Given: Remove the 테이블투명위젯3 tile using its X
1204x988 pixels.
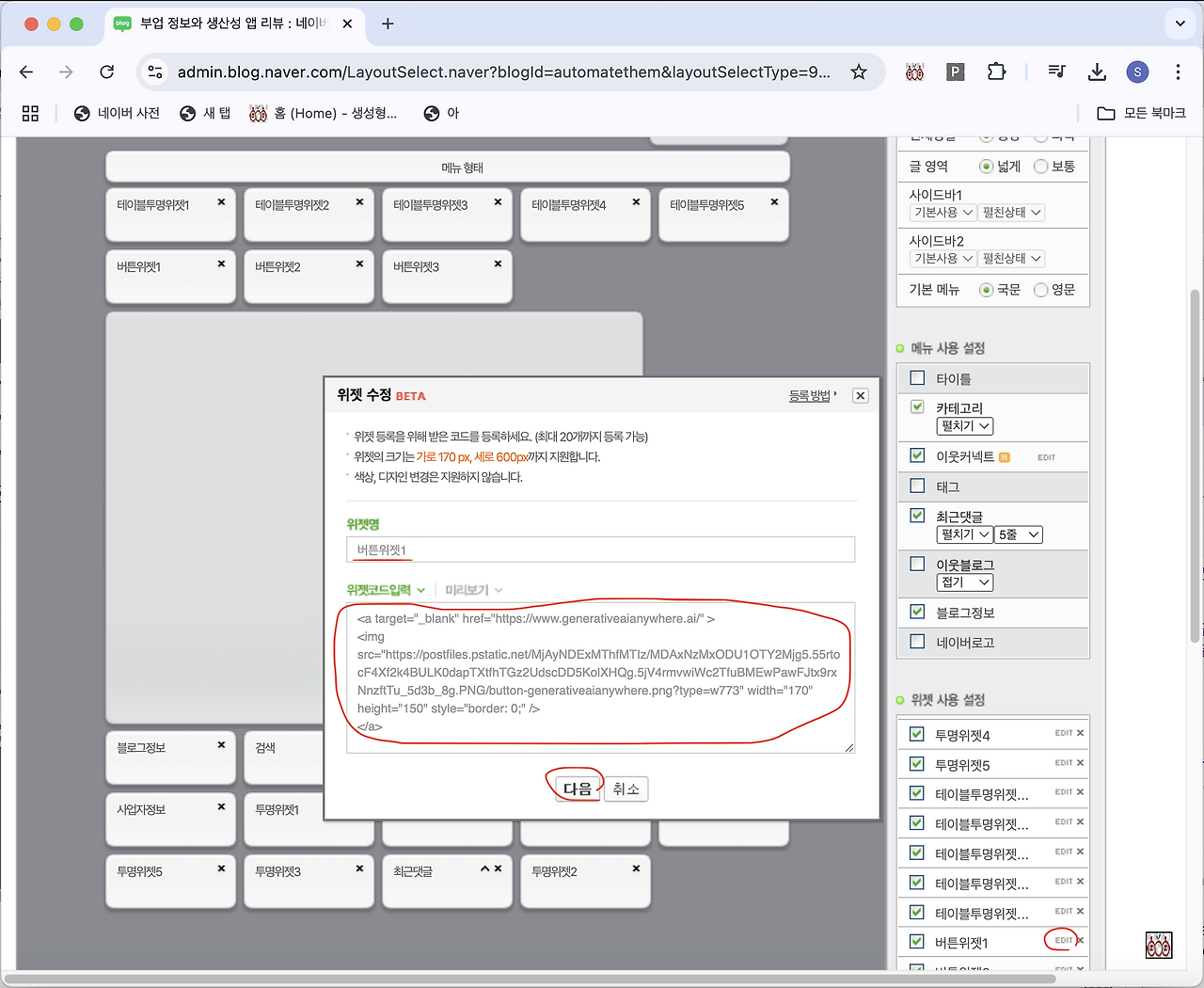Looking at the screenshot, I should tap(498, 202).
